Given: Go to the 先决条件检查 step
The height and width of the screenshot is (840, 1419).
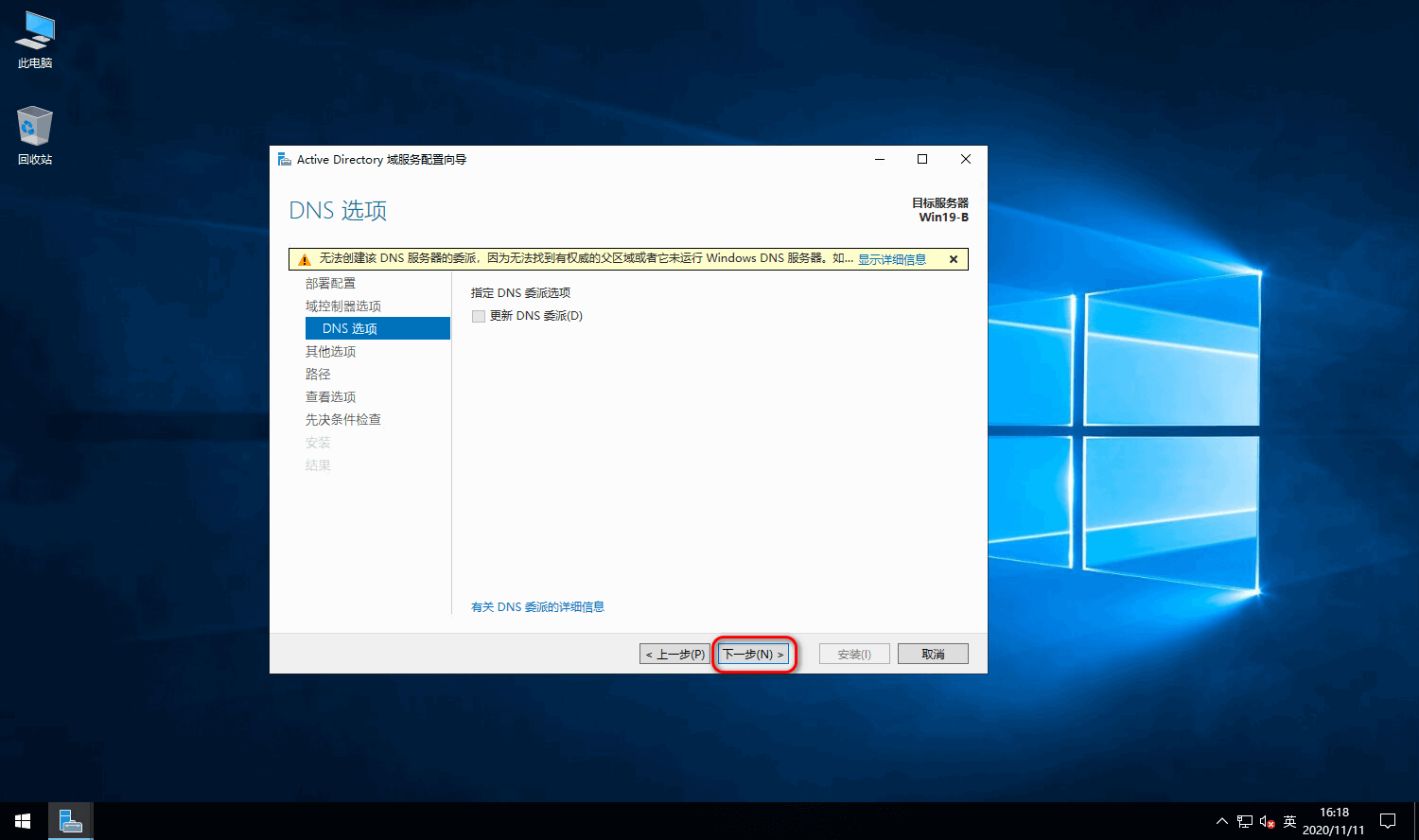Looking at the screenshot, I should point(343,420).
